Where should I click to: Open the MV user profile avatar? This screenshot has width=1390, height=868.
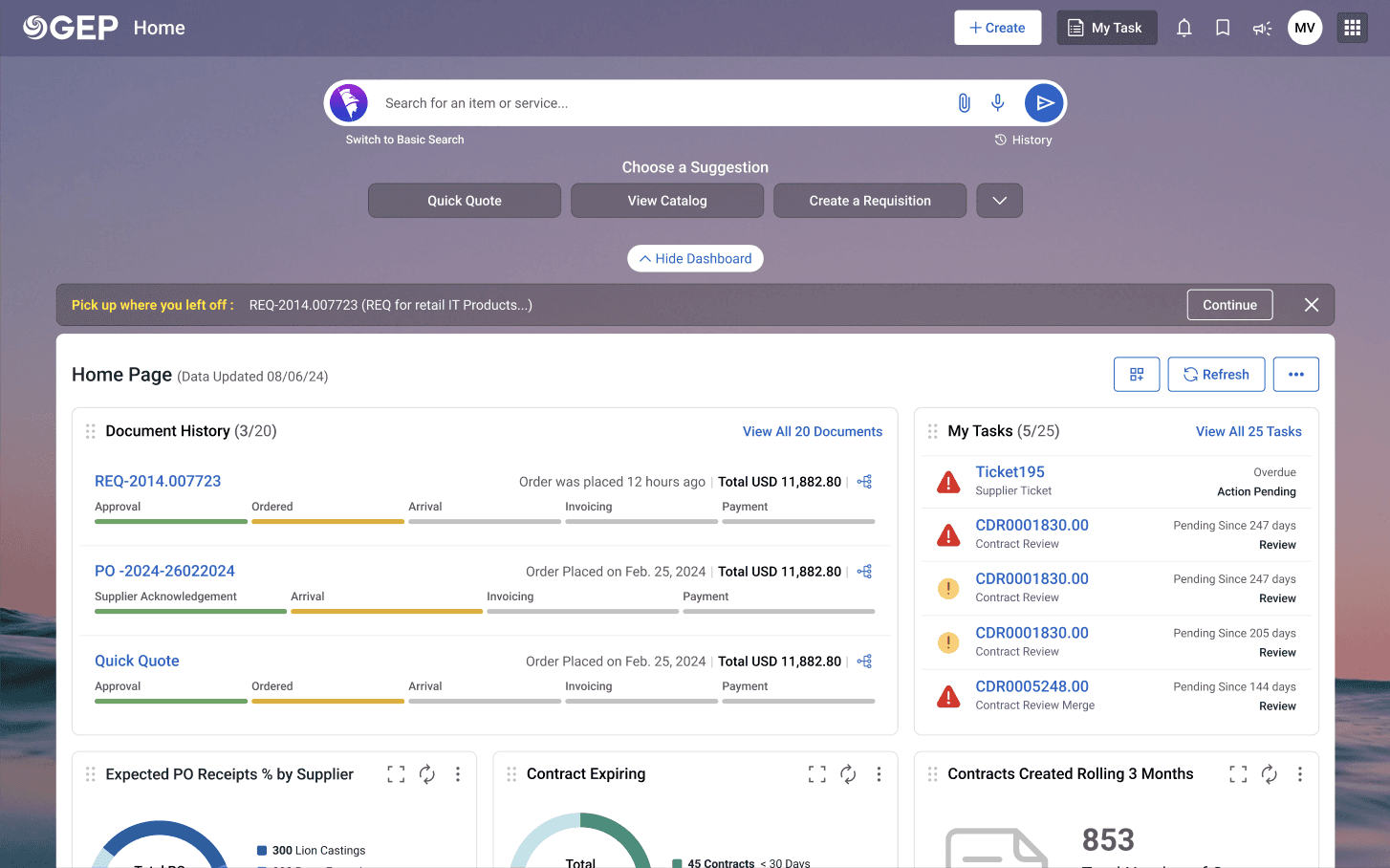1305,28
